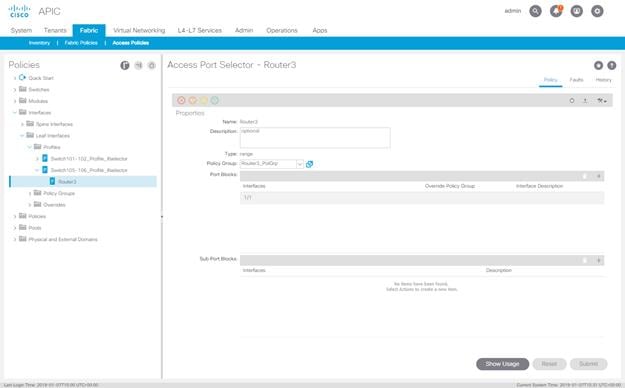Click the Port Blocks add plus icon
Image resolution: width=625 pixels, height=388 pixels.
[x=598, y=176]
